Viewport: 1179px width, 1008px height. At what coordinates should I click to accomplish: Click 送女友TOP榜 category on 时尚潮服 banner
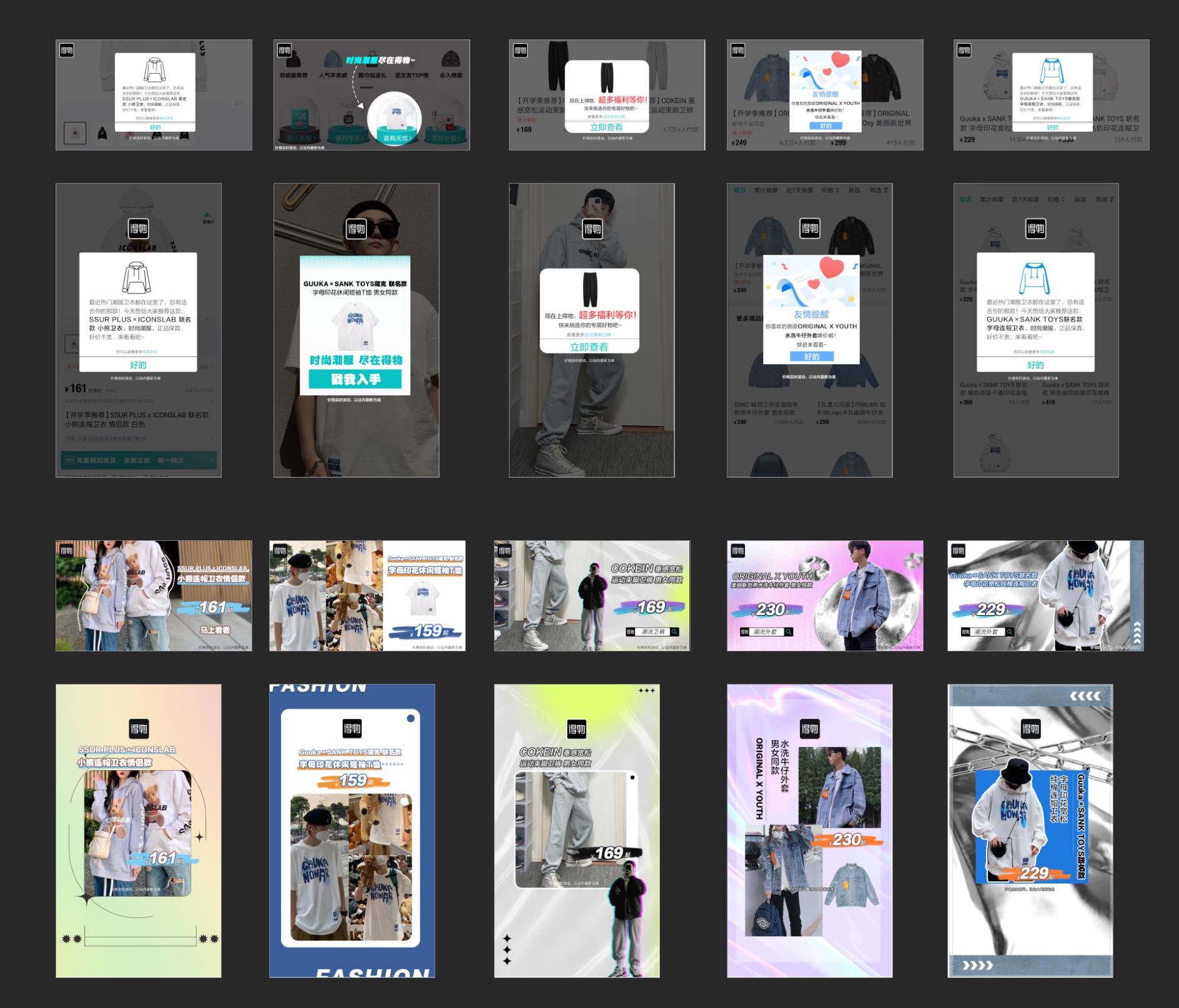point(412,76)
